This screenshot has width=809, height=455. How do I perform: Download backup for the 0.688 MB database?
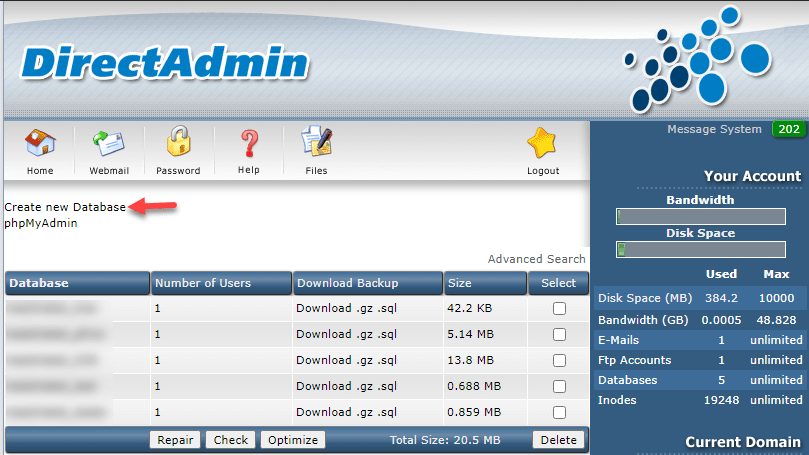[346, 386]
